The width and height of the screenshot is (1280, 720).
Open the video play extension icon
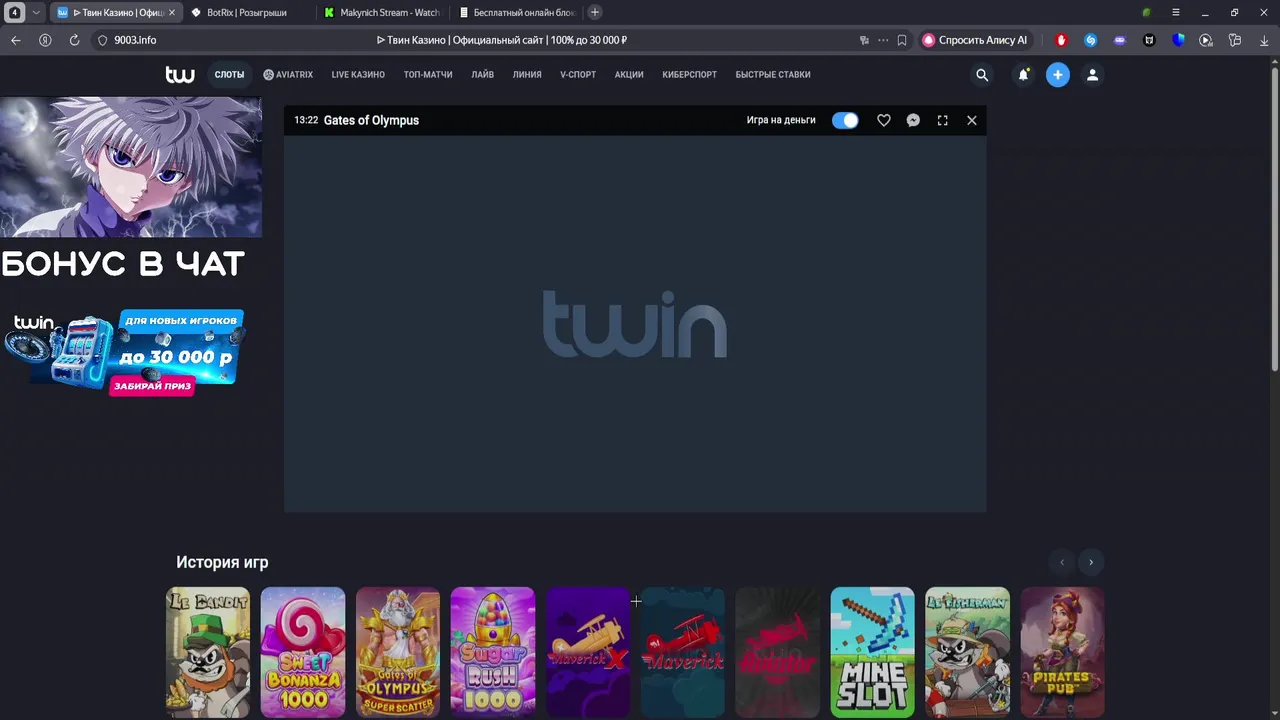pos(1206,40)
